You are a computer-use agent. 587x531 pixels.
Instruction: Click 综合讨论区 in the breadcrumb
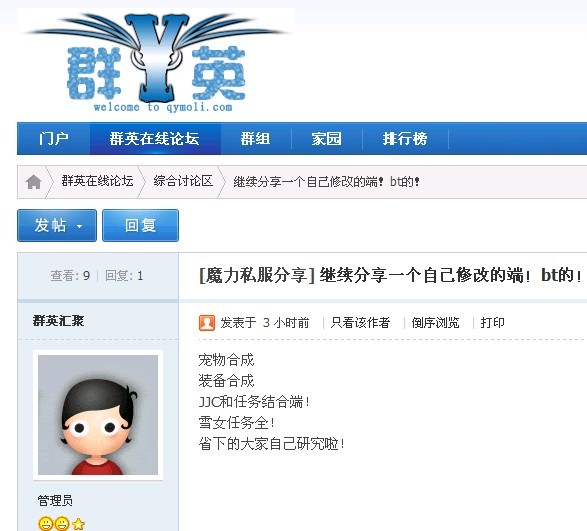click(183, 181)
